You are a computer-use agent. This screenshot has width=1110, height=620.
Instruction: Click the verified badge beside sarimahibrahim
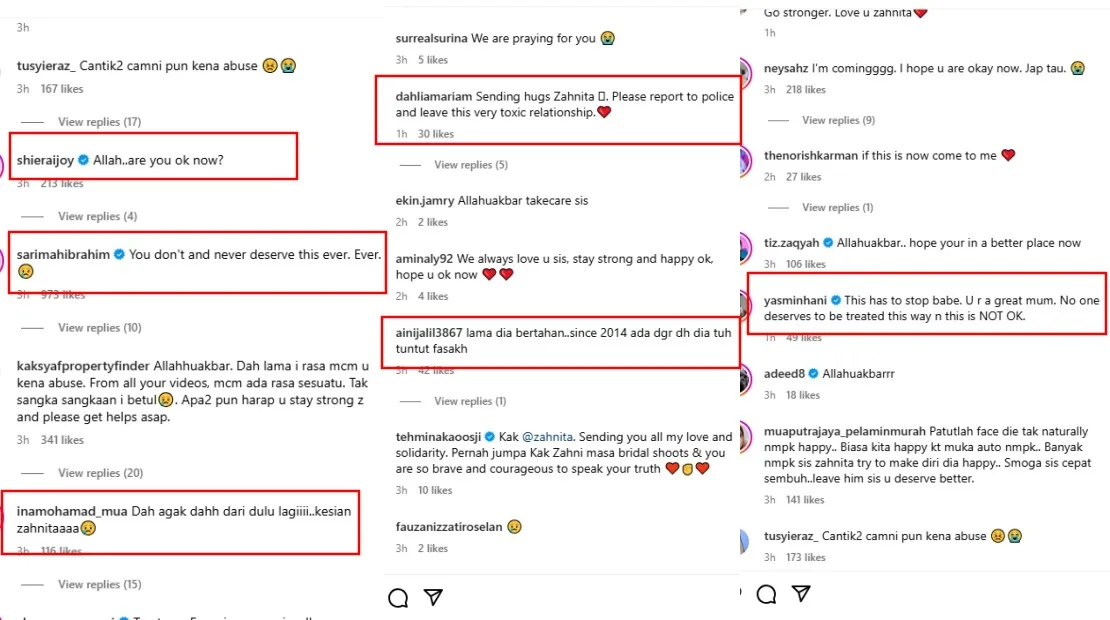pyautogui.click(x=119, y=255)
